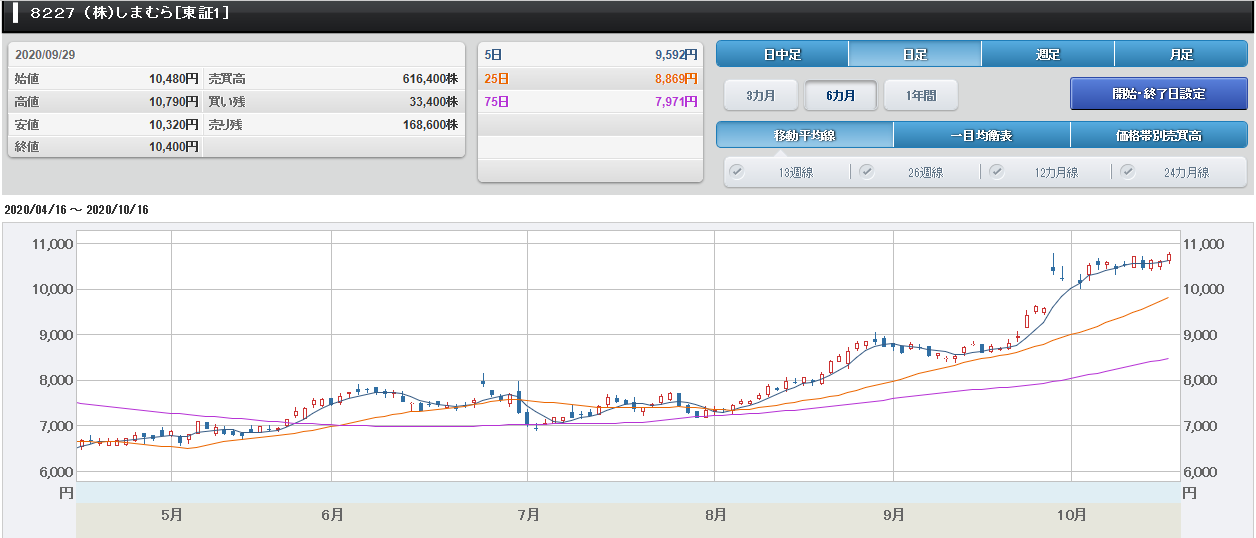The width and height of the screenshot is (1256, 538).
Task: Click the 売り残 168,600株 value
Action: pyautogui.click(x=430, y=124)
